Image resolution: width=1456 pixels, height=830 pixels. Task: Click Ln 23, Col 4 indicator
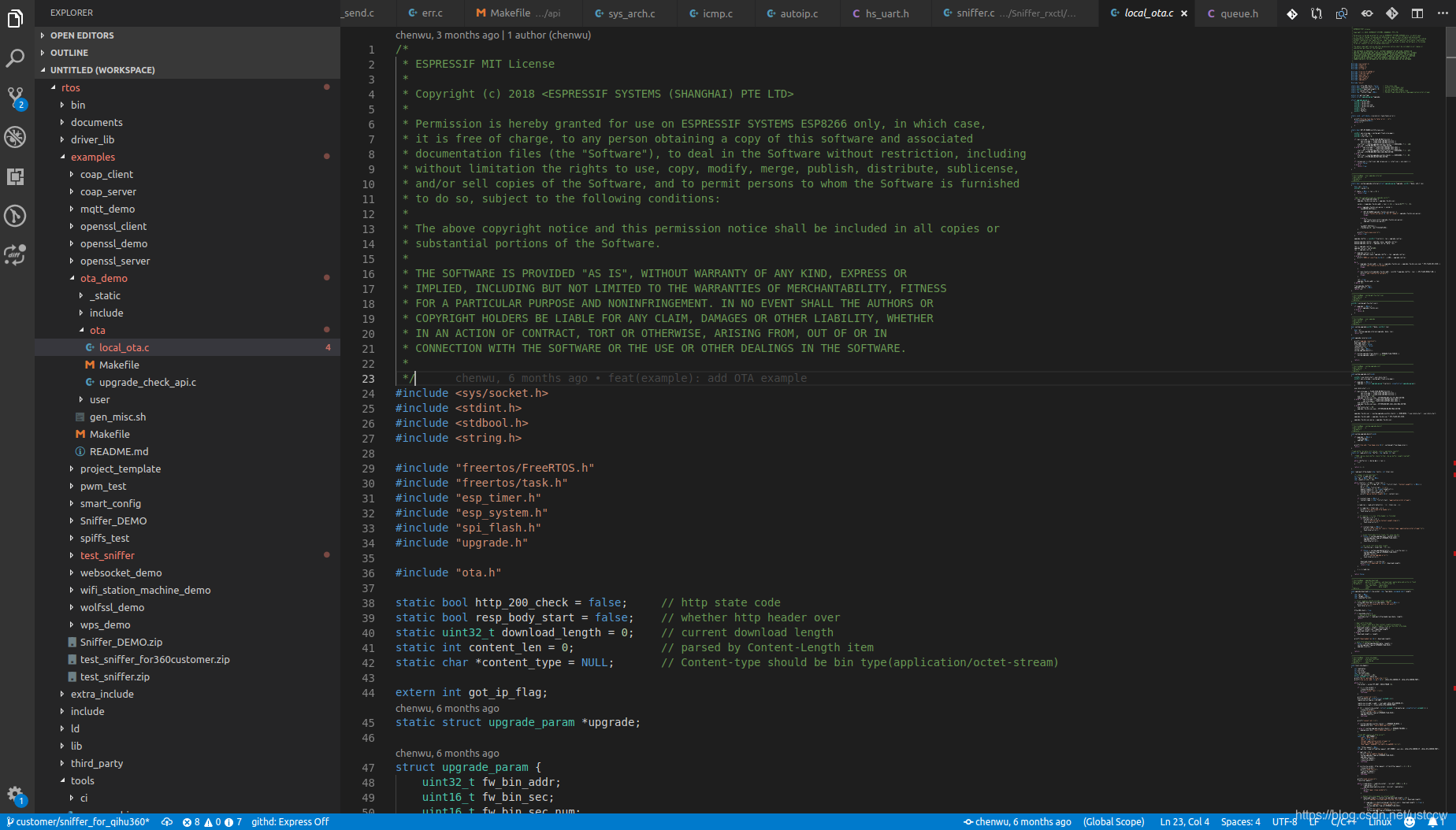coord(1184,822)
